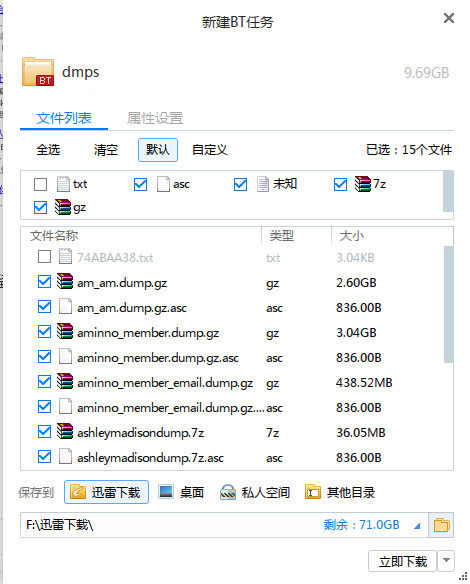Uncheck the ashleymadisondump.7z.asc checkbox

(44, 457)
